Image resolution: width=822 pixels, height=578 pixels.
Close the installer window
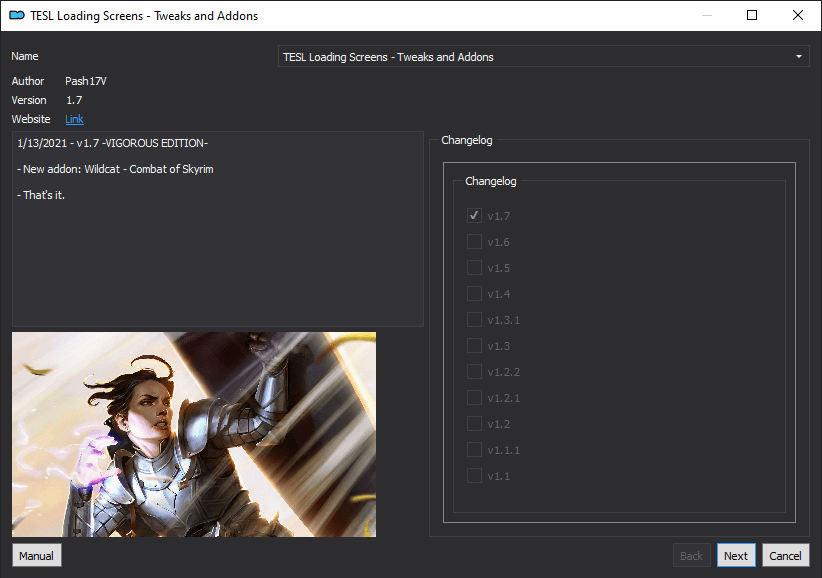coord(797,15)
